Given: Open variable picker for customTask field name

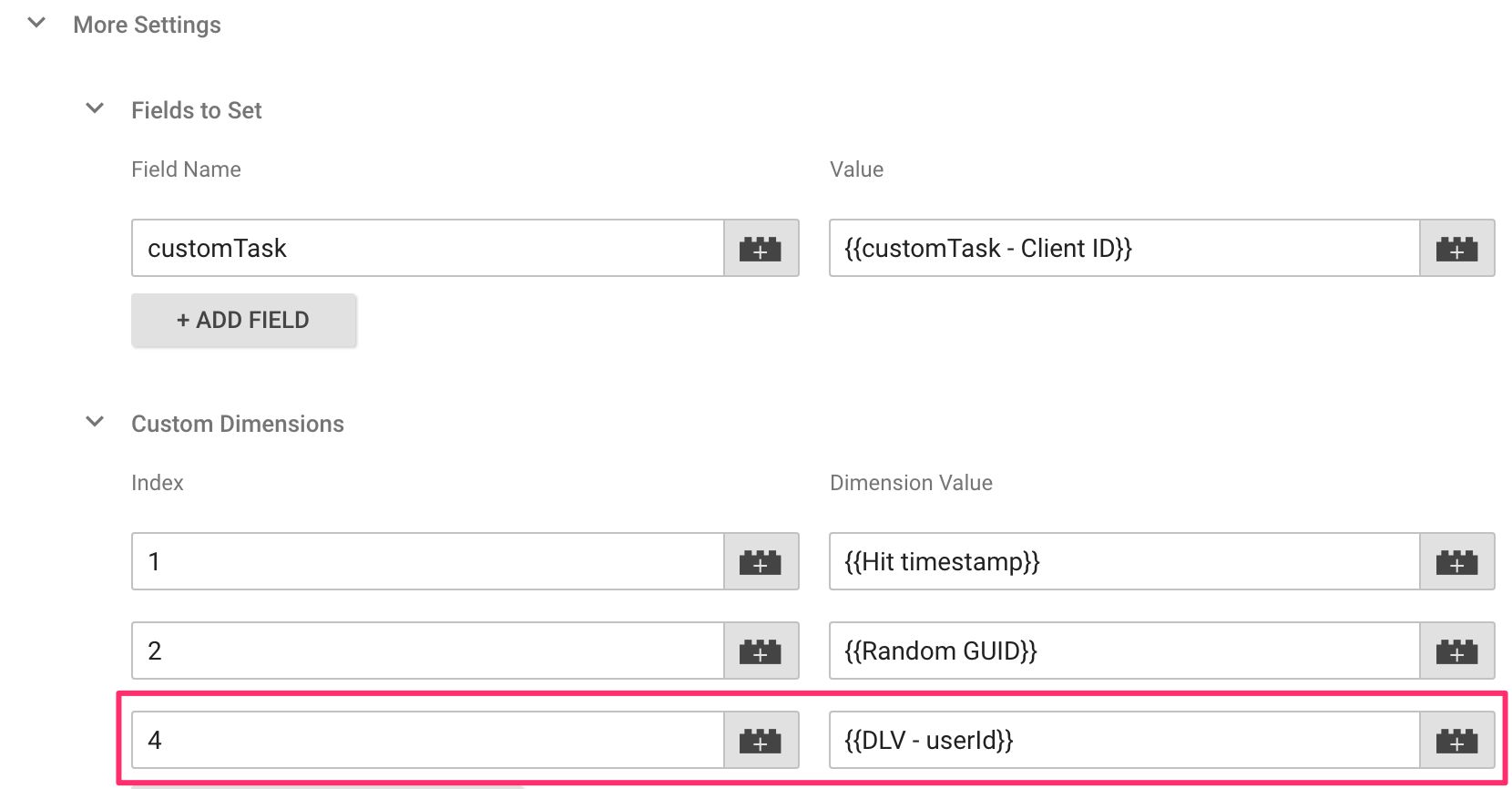Looking at the screenshot, I should click(761, 248).
